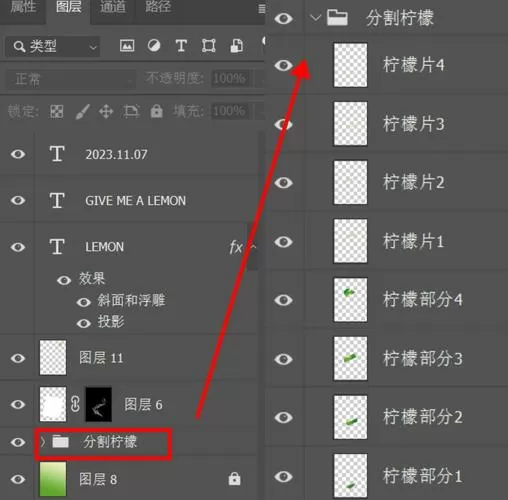
Task: Lock transparent pixels icon
Action: pyautogui.click(x=56, y=111)
